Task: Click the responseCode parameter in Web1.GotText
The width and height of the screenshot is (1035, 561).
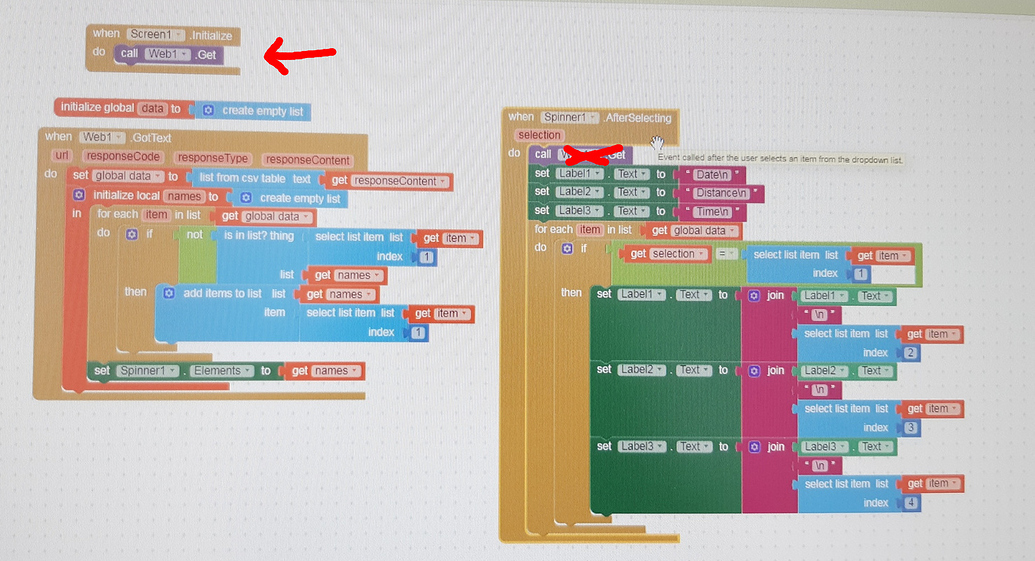Action: (125, 158)
